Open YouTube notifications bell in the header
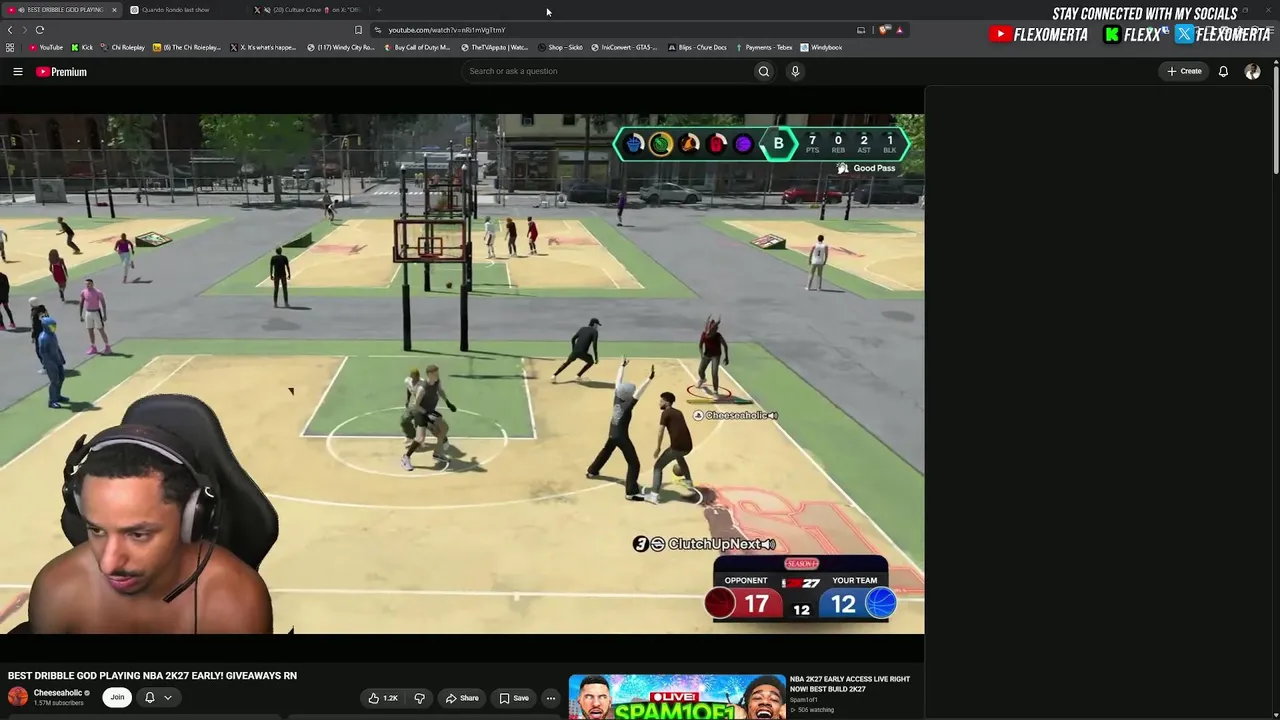Viewport: 1280px width, 720px height. 1223,72
